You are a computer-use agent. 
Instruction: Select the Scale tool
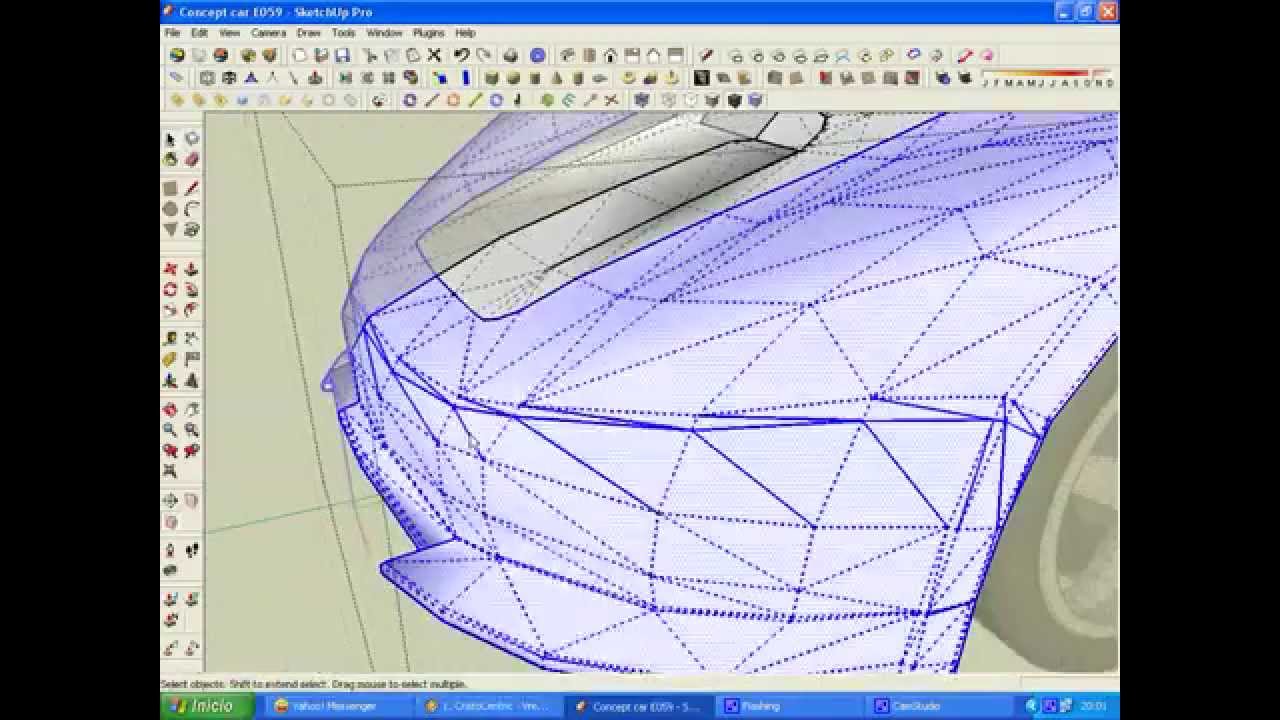(x=170, y=309)
